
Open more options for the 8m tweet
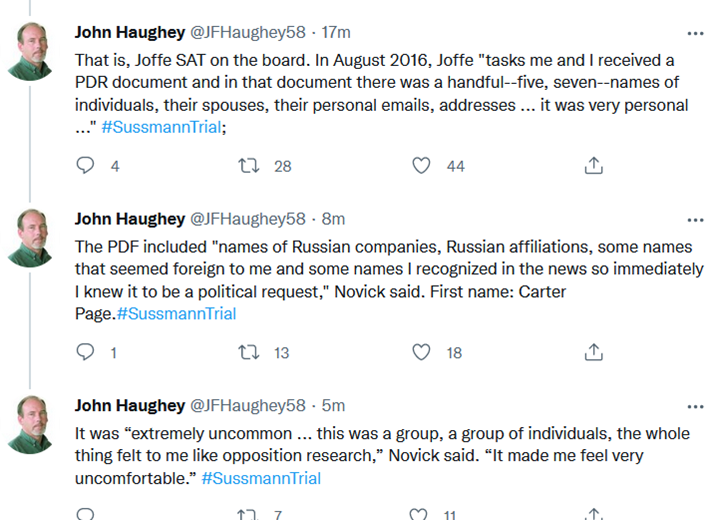[x=695, y=220]
